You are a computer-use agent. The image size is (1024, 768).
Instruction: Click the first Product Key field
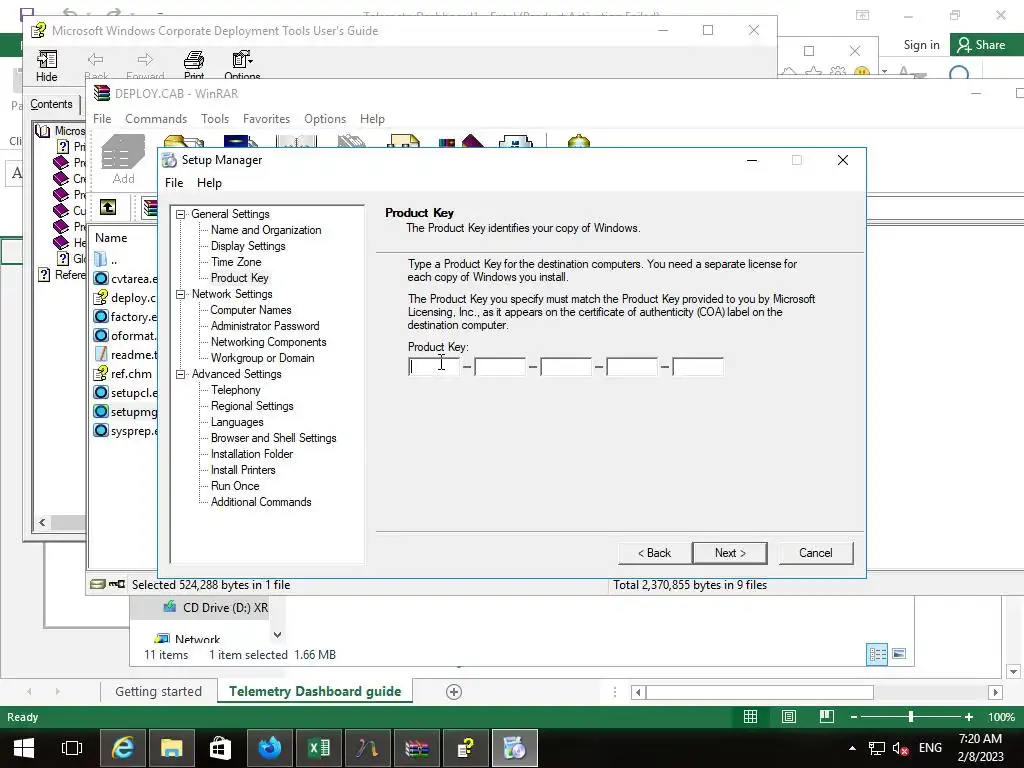click(x=434, y=367)
